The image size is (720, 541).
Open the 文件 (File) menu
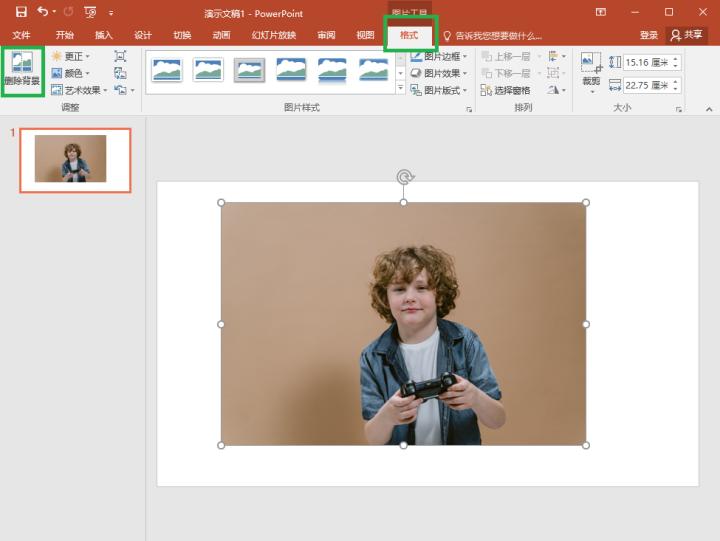click(x=21, y=35)
